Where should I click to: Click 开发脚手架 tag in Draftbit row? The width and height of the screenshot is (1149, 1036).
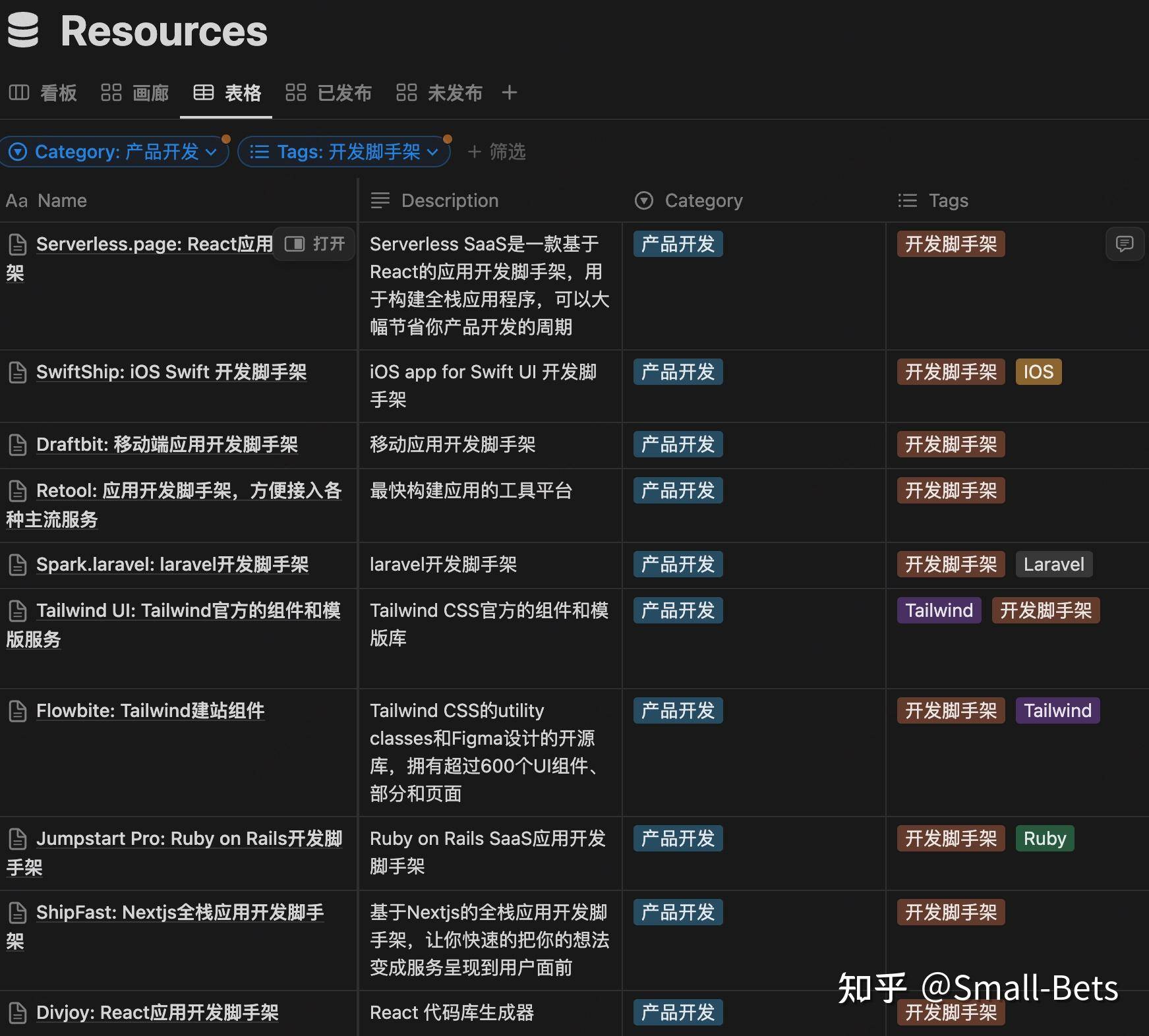pyautogui.click(x=951, y=444)
